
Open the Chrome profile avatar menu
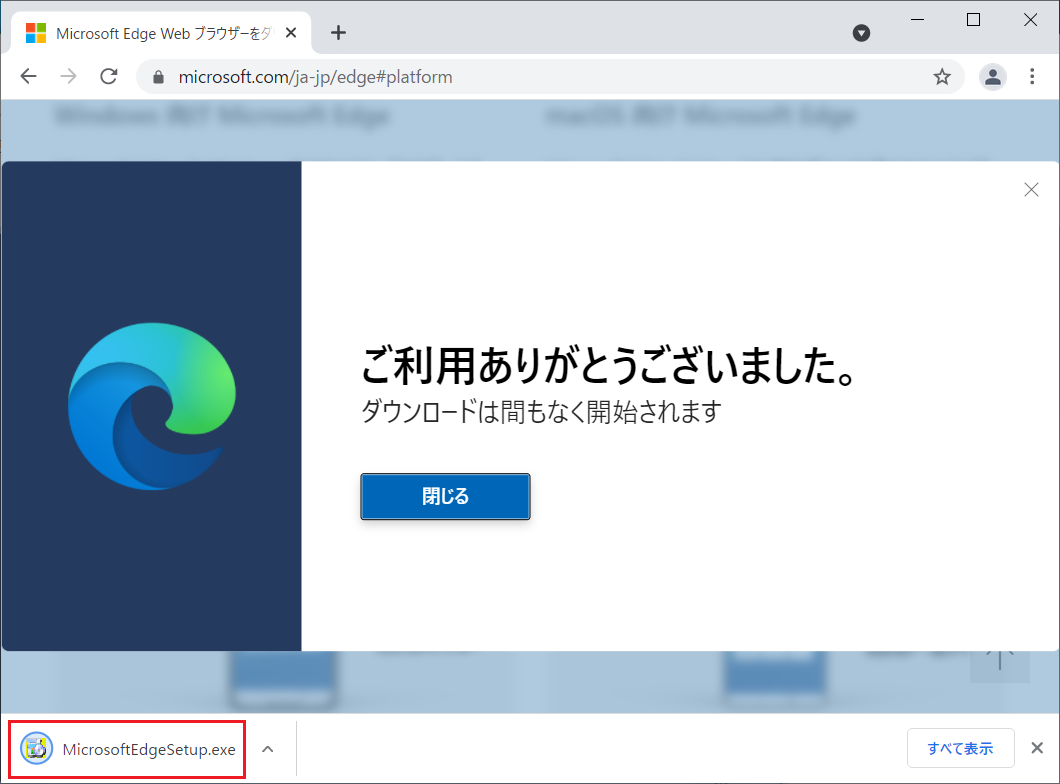coord(992,77)
